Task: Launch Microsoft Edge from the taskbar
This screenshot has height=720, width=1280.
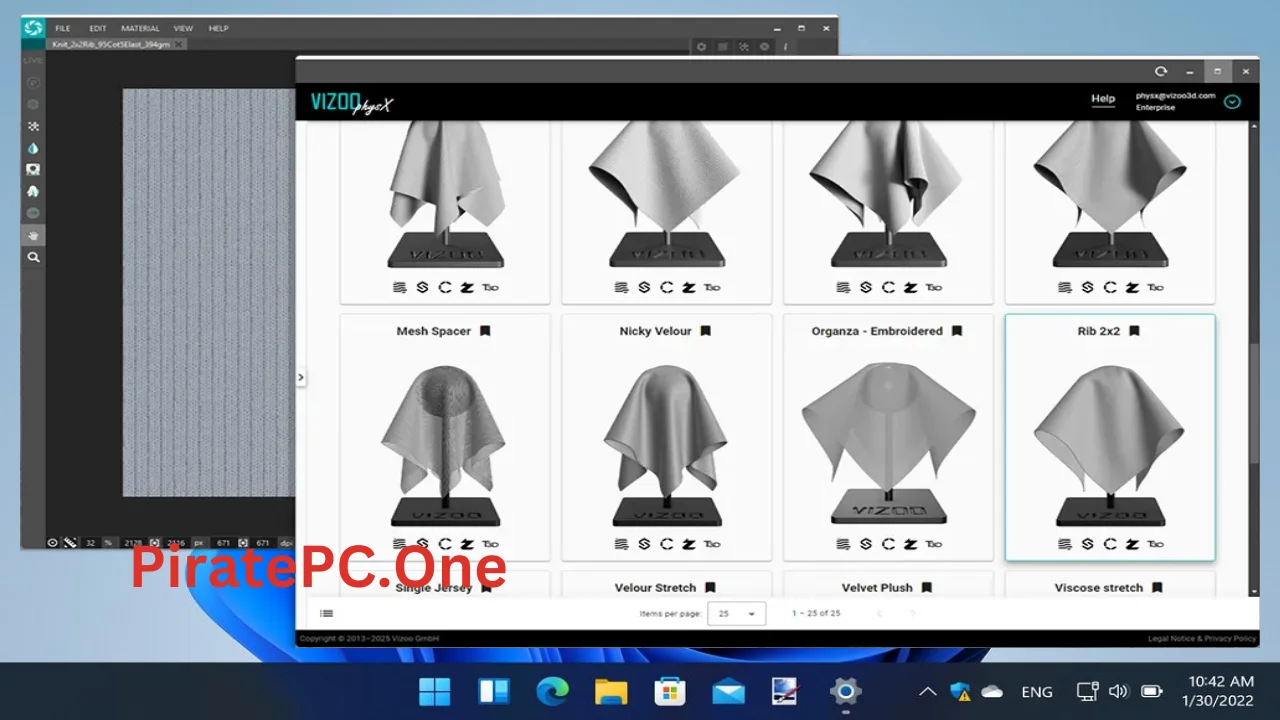Action: [x=552, y=691]
